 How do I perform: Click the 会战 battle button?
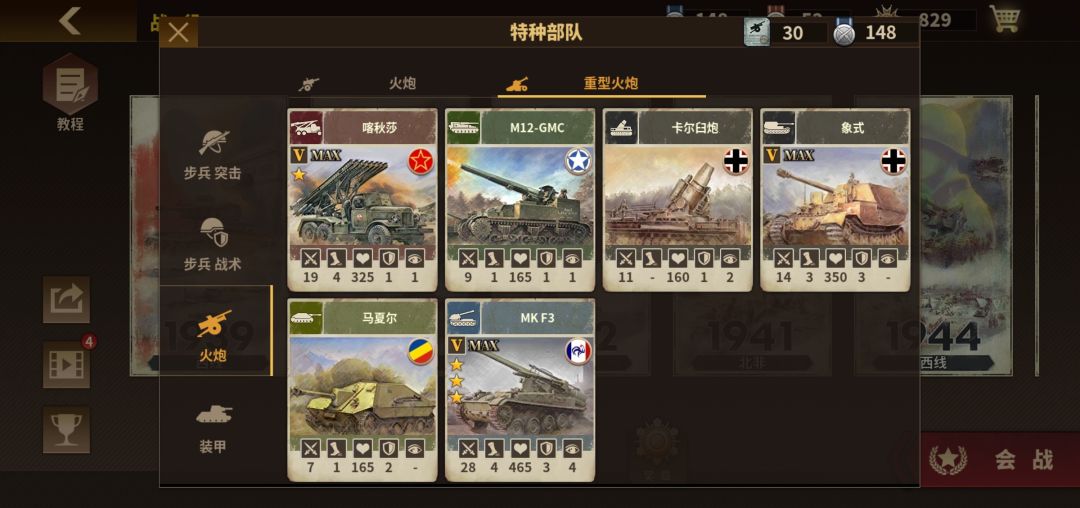pos(1000,460)
